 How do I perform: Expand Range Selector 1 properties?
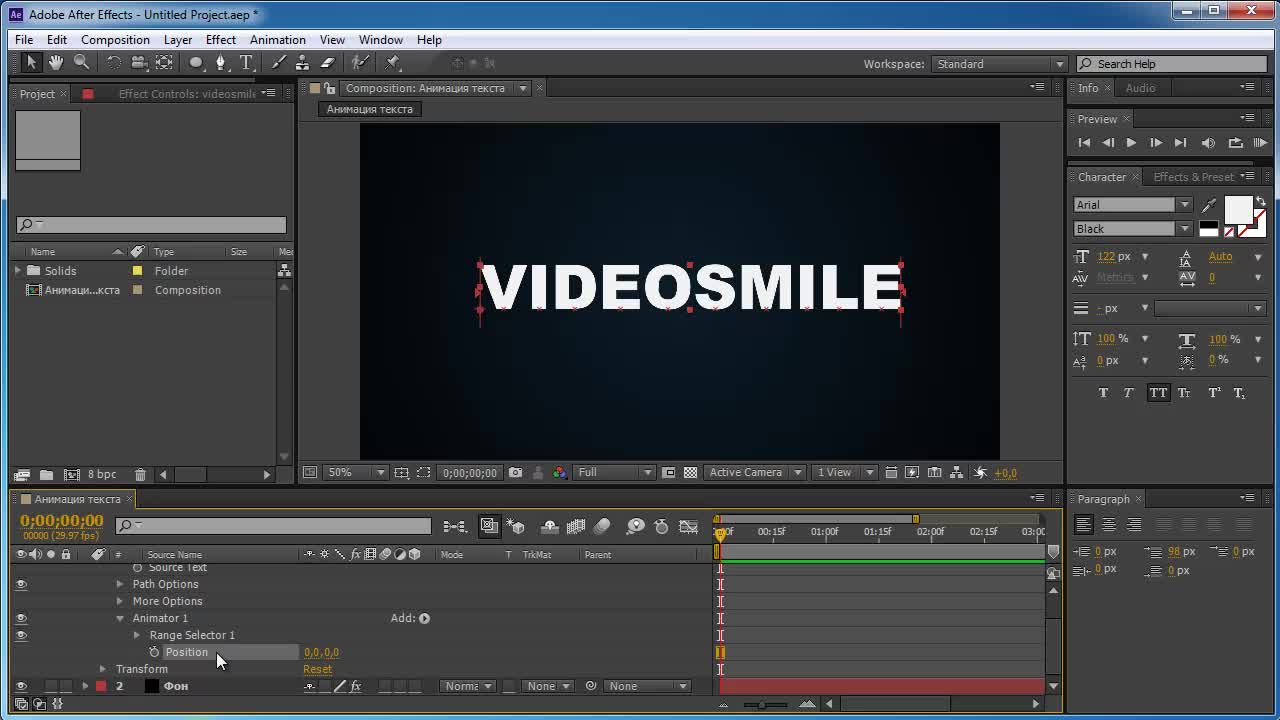tap(137, 635)
